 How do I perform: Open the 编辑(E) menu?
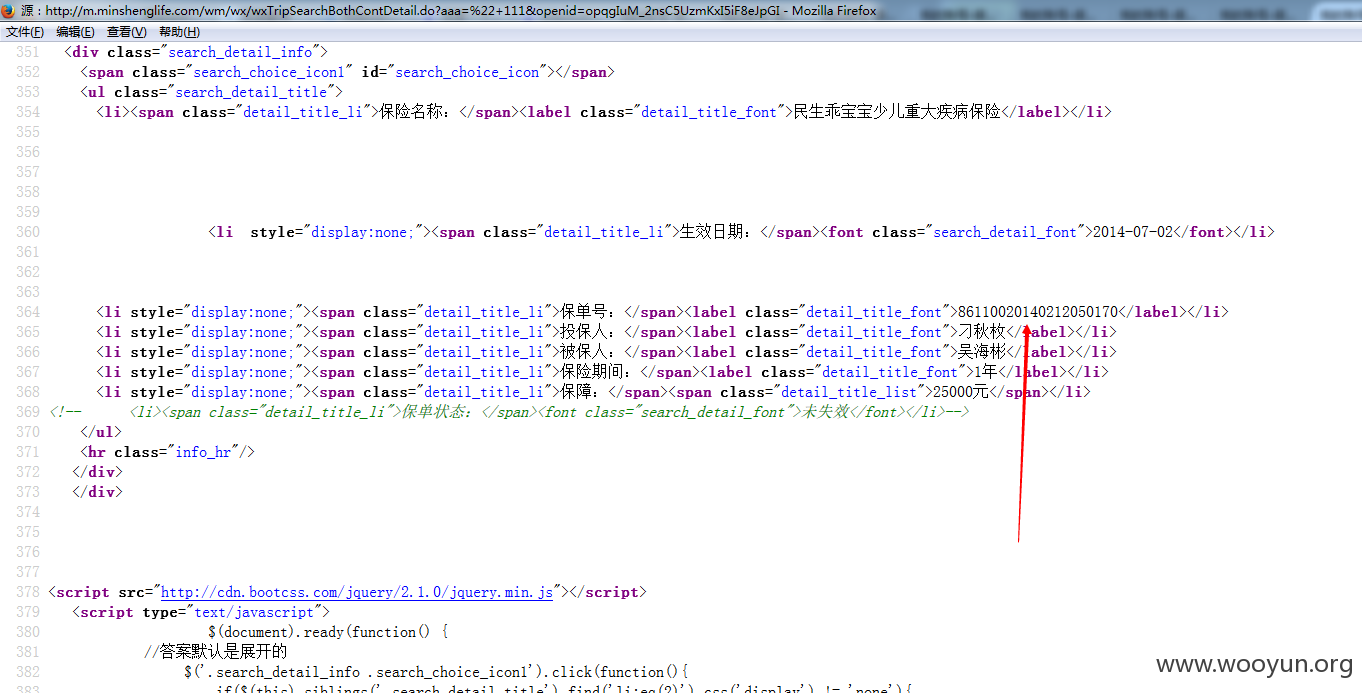pyautogui.click(x=76, y=32)
